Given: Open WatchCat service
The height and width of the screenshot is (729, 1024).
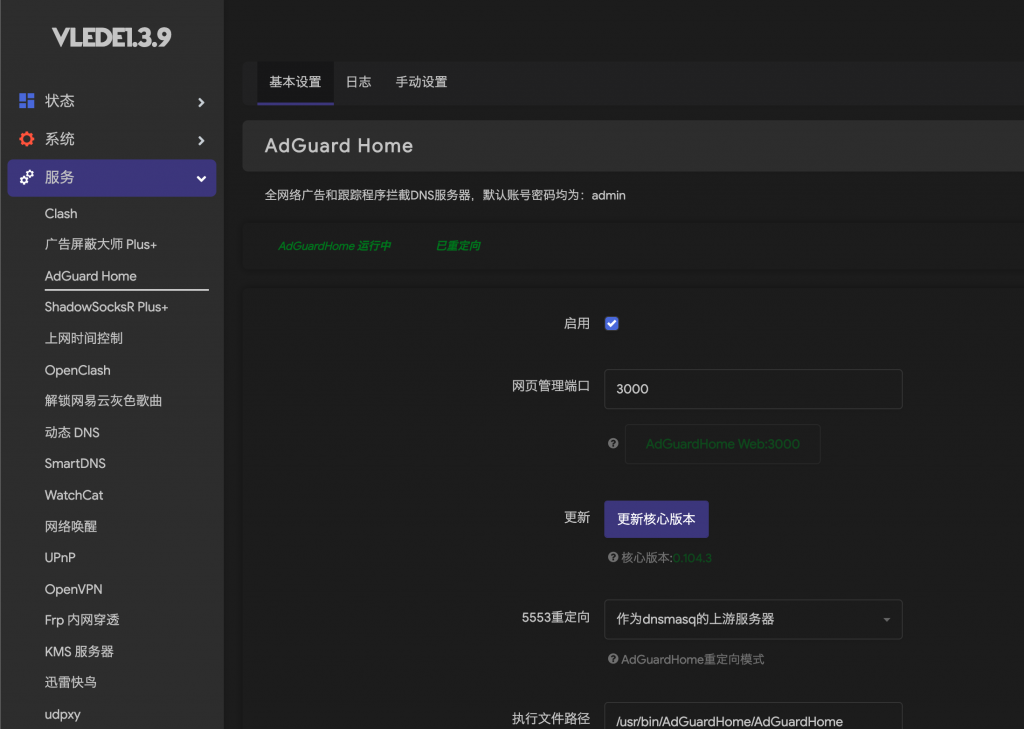Looking at the screenshot, I should coord(74,495).
